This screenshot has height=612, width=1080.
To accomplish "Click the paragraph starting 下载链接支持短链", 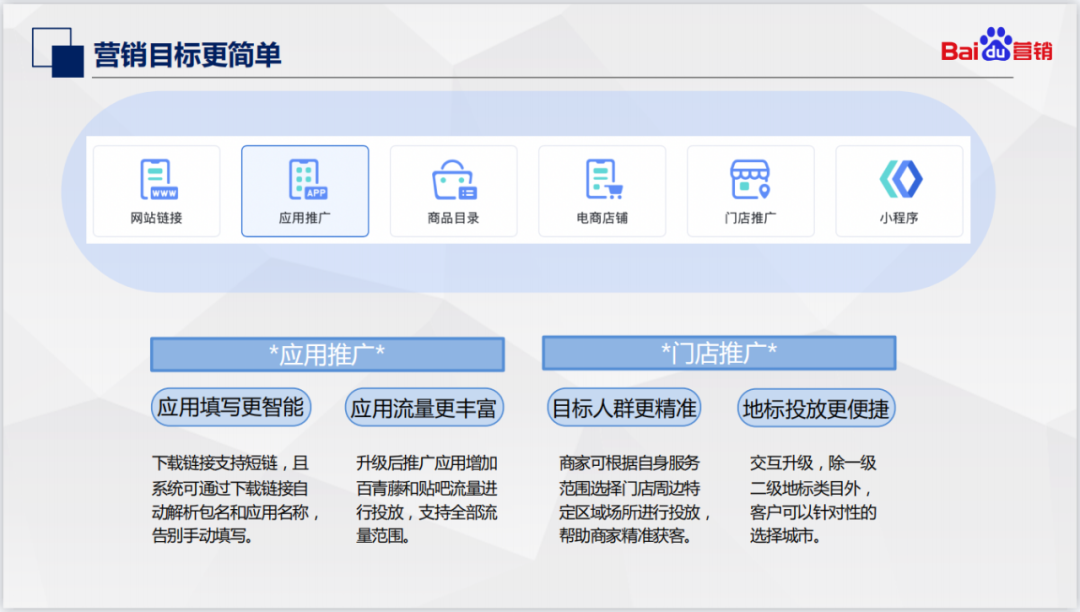I will coord(236,499).
